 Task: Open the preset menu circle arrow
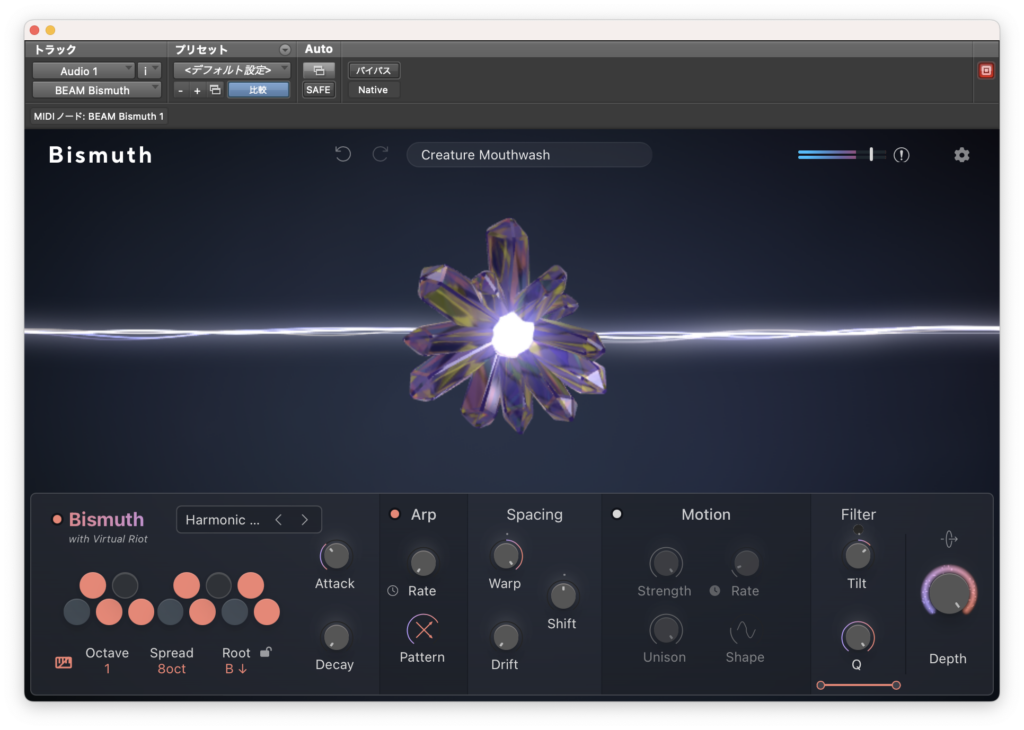285,50
